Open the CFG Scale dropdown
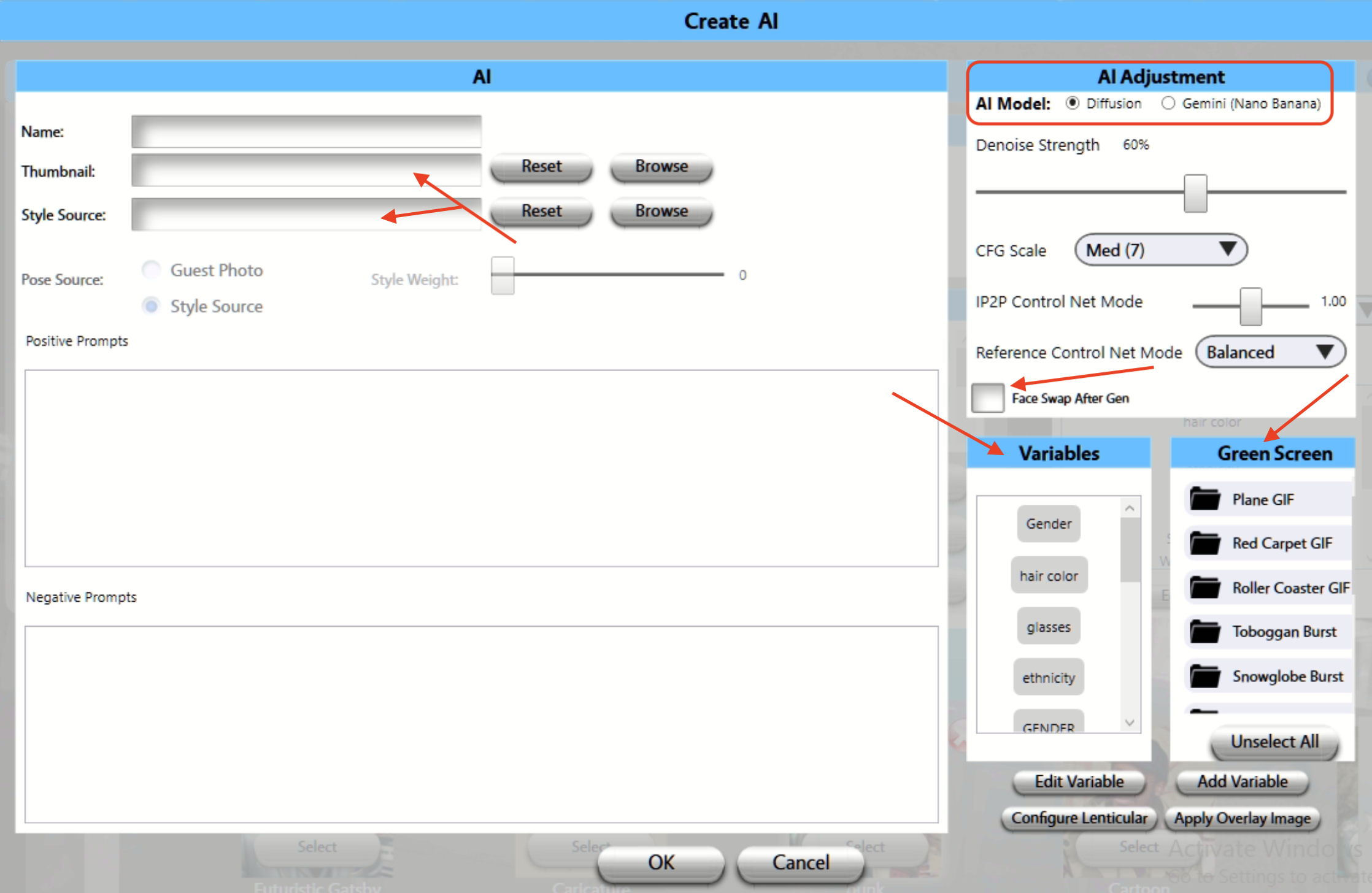 click(x=1160, y=250)
